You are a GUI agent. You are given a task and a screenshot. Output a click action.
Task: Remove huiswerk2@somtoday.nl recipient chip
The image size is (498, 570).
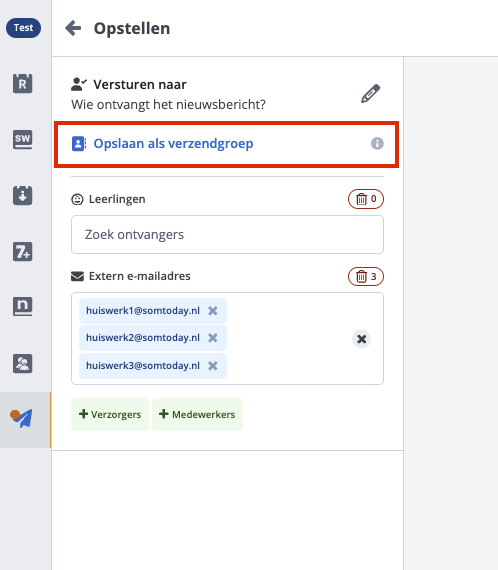213,338
